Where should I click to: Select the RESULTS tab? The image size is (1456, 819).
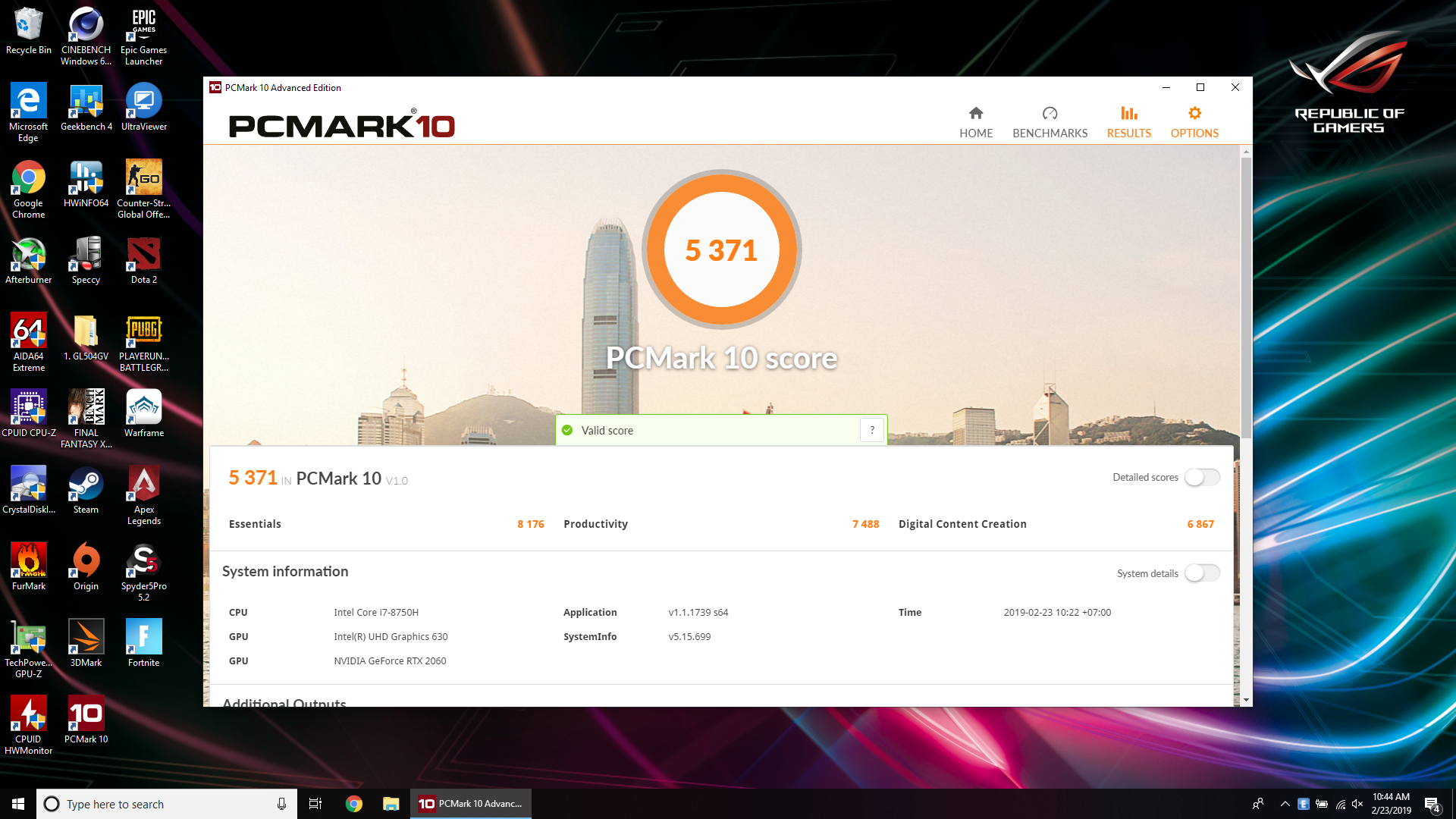[x=1128, y=122]
